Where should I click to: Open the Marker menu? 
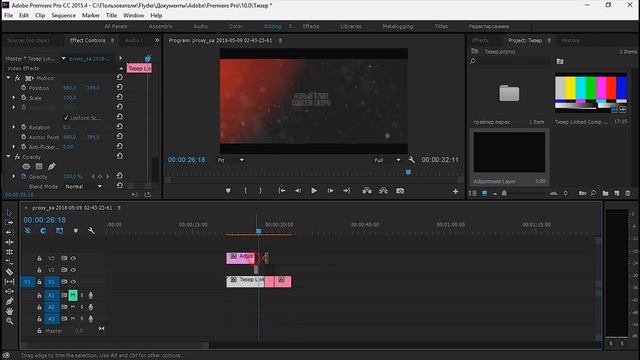(x=91, y=16)
